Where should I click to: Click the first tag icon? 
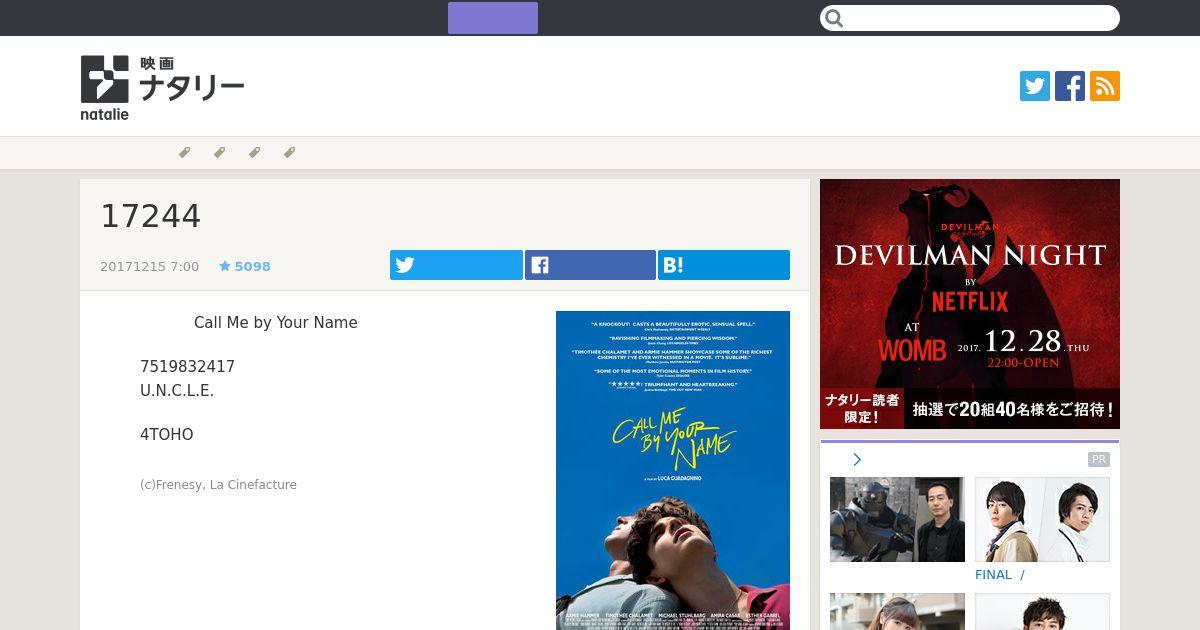[x=184, y=153]
